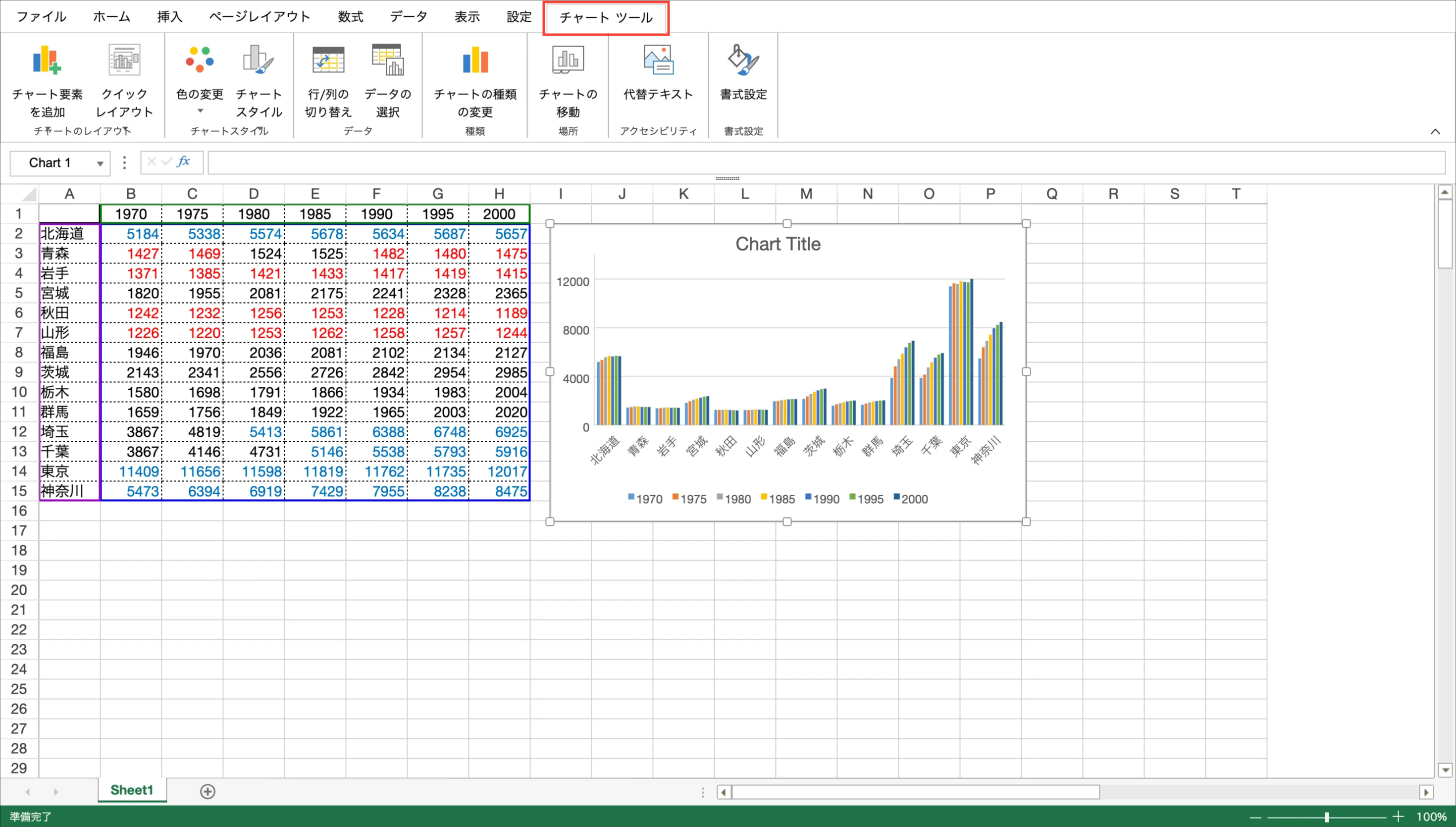Open the Select Data icon
This screenshot has width=1456, height=827.
click(x=387, y=61)
